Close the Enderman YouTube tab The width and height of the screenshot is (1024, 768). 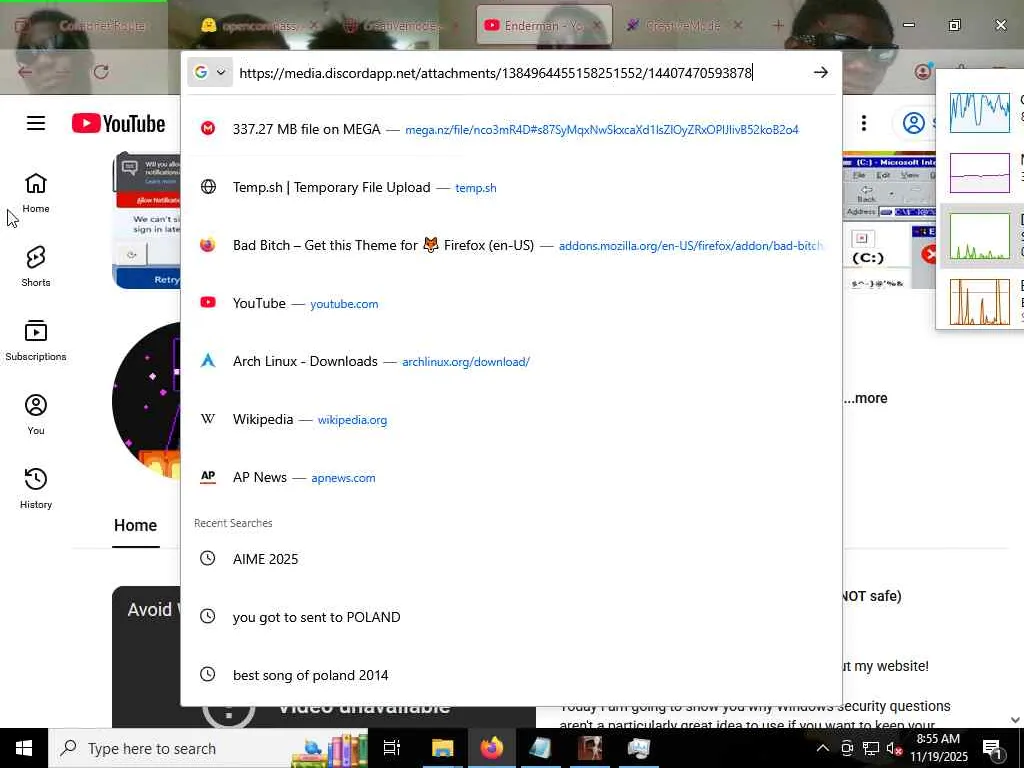pyautogui.click(x=598, y=25)
